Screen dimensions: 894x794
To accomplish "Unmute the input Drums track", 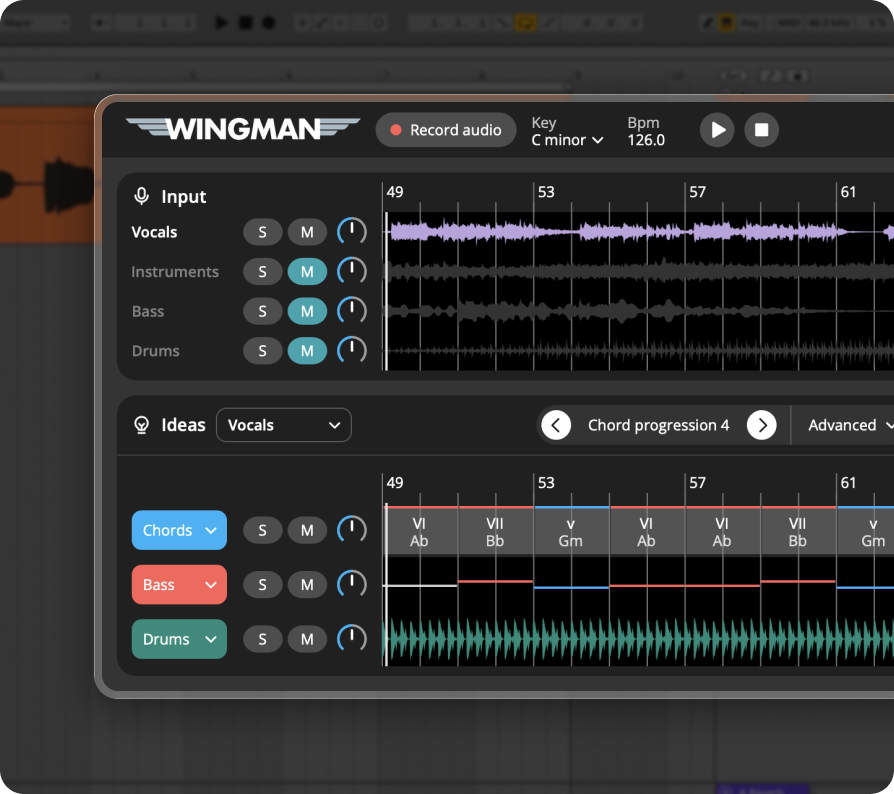I will coord(307,351).
